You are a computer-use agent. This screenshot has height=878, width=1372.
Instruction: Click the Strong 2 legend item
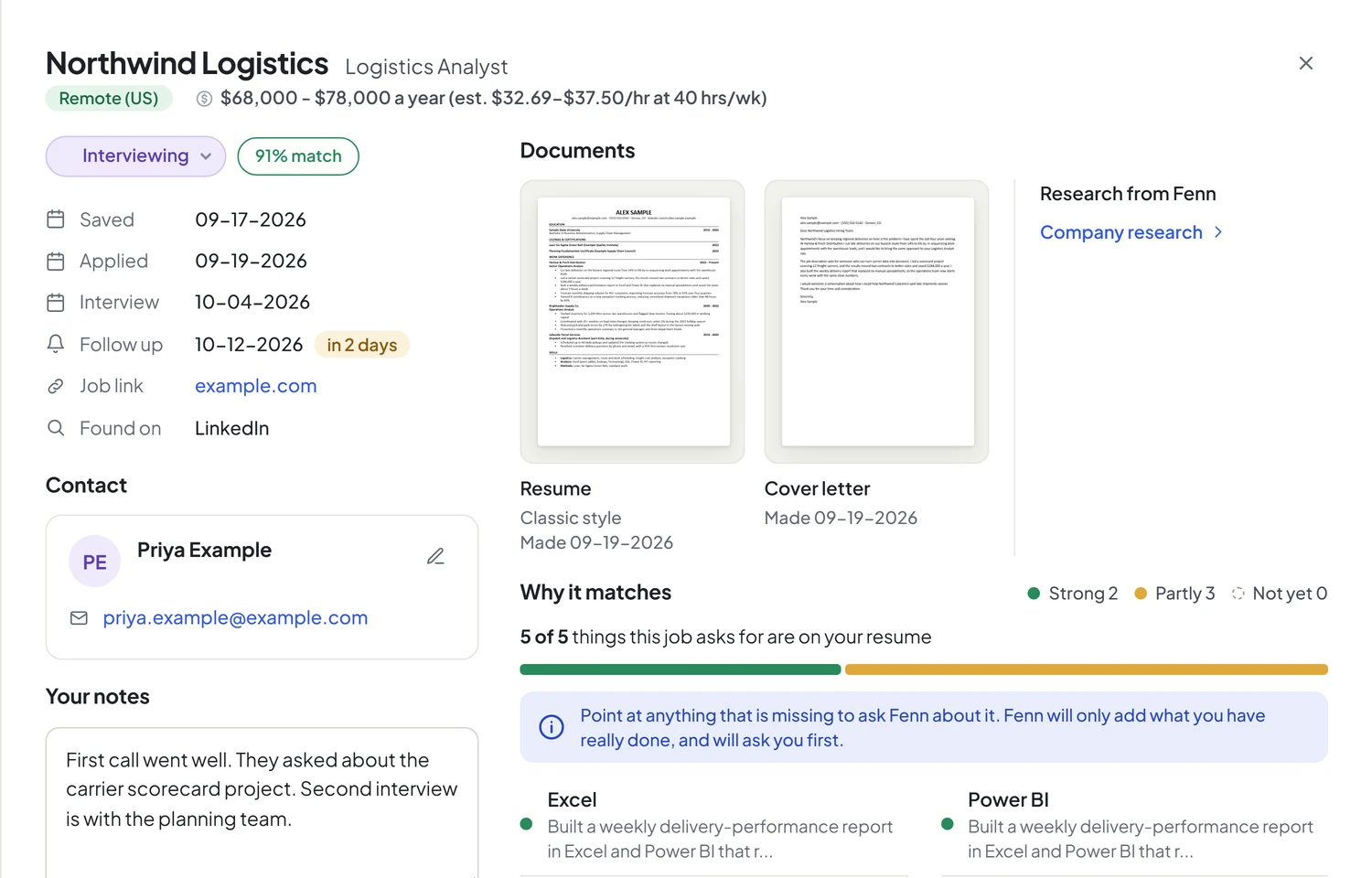pos(1073,594)
